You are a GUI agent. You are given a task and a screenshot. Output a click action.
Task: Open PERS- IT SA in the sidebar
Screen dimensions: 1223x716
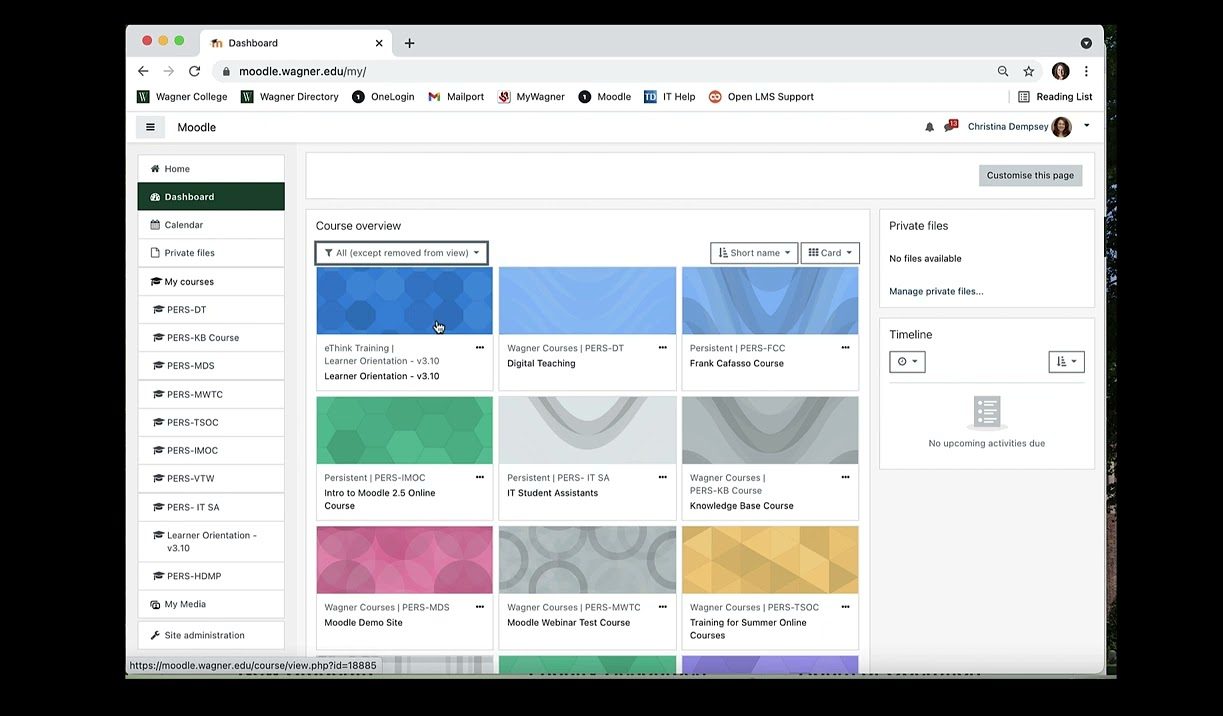211,507
